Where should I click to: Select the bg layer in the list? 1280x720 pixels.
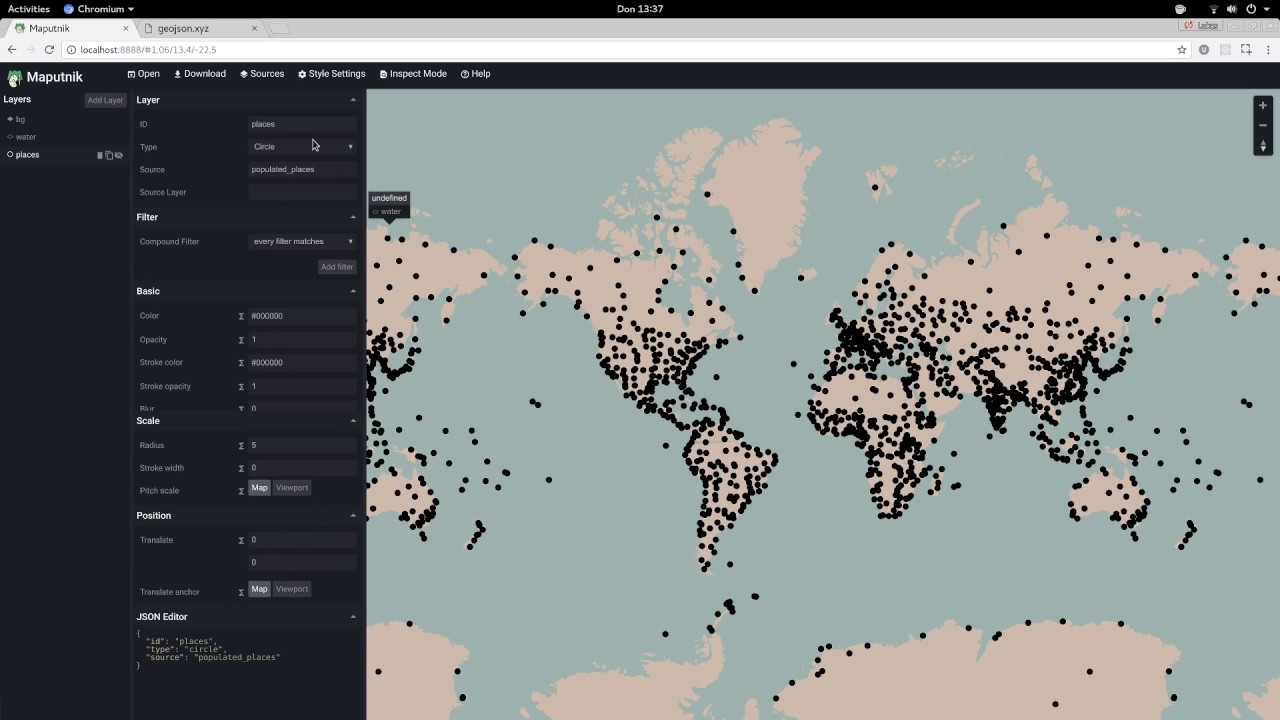click(x=65, y=119)
